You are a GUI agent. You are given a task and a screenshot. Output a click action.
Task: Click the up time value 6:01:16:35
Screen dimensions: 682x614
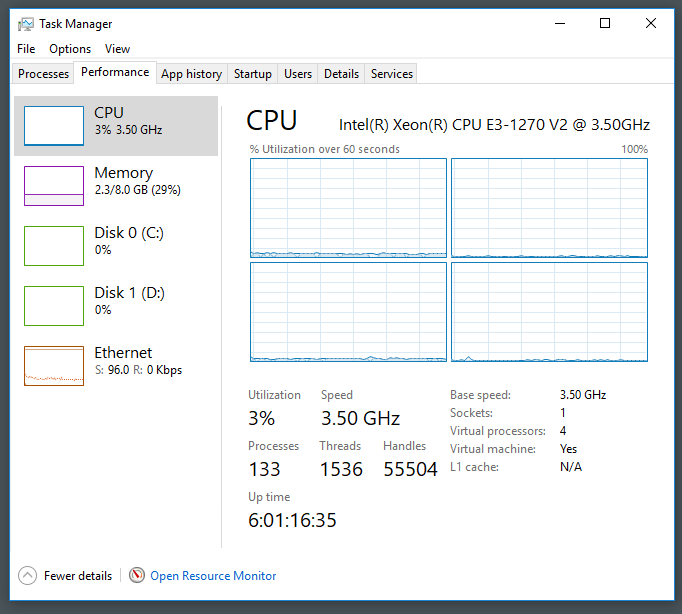point(292,520)
